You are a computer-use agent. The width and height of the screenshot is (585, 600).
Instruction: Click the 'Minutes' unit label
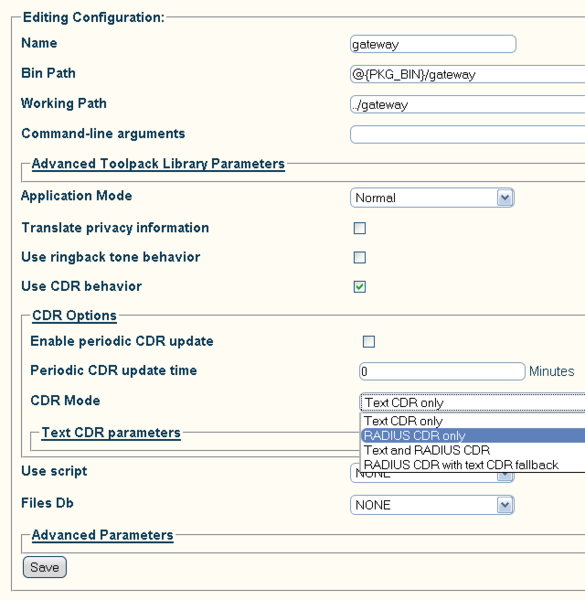click(551, 371)
